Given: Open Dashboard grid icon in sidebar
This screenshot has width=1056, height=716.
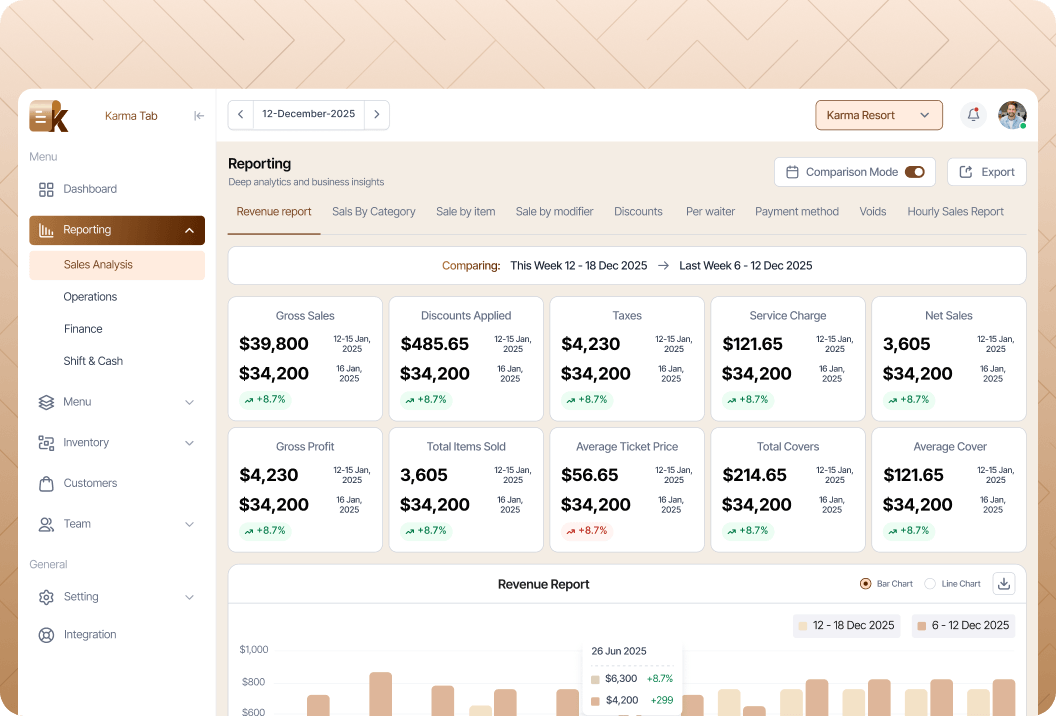Looking at the screenshot, I should 46,189.
